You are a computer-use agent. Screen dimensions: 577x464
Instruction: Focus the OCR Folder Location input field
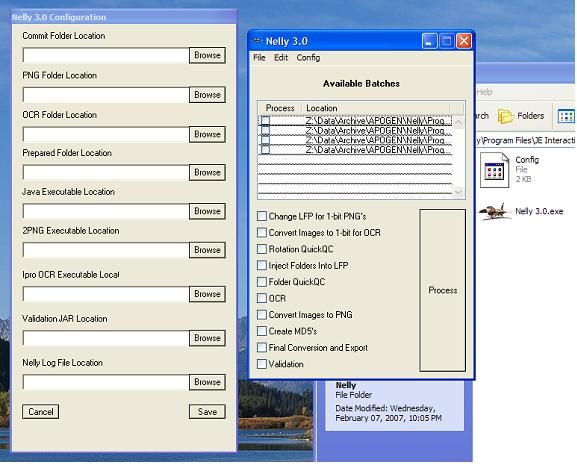(106, 134)
